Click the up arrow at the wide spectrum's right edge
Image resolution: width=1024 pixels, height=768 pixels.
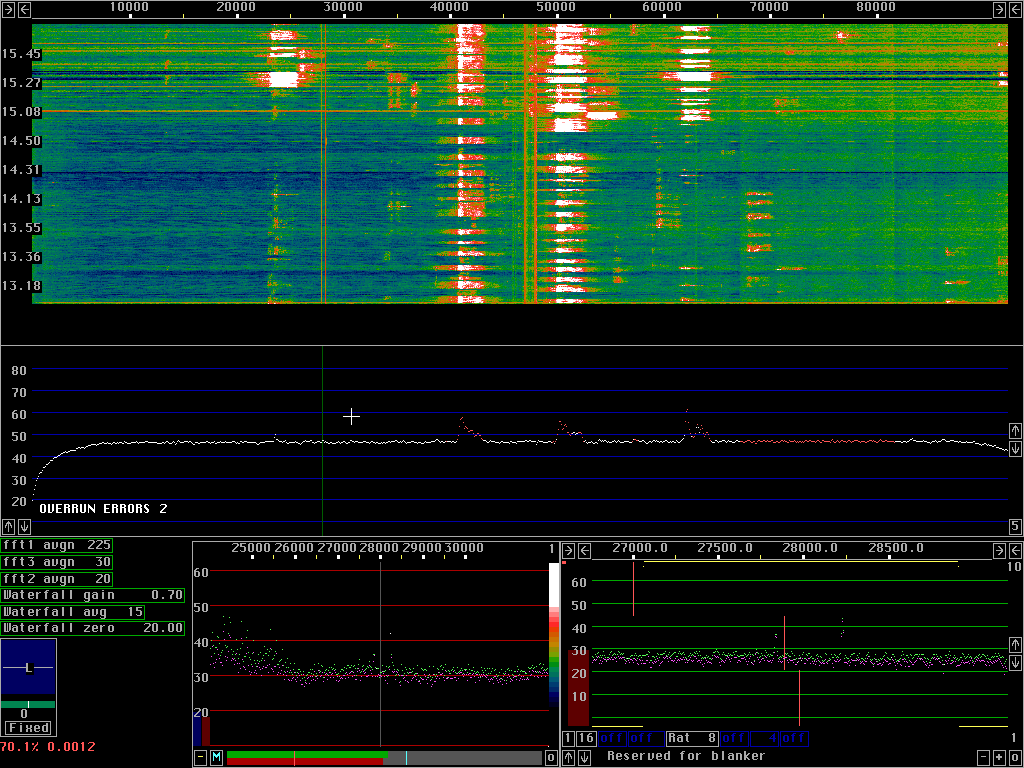click(x=1015, y=430)
